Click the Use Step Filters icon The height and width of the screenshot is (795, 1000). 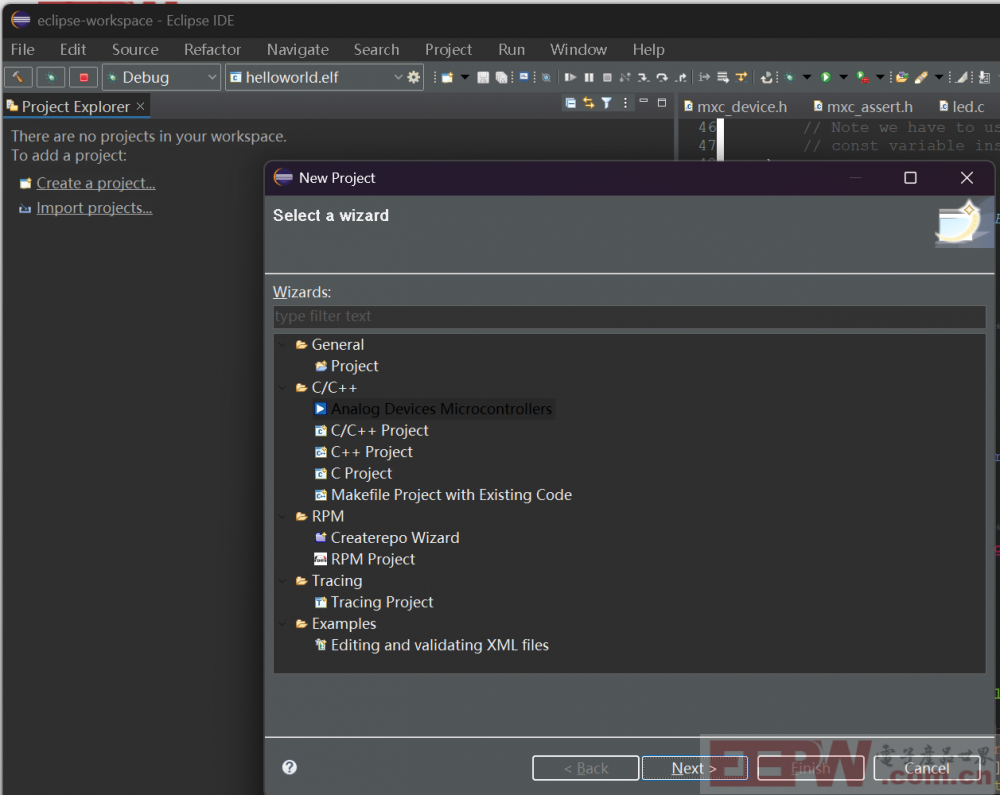[741, 77]
